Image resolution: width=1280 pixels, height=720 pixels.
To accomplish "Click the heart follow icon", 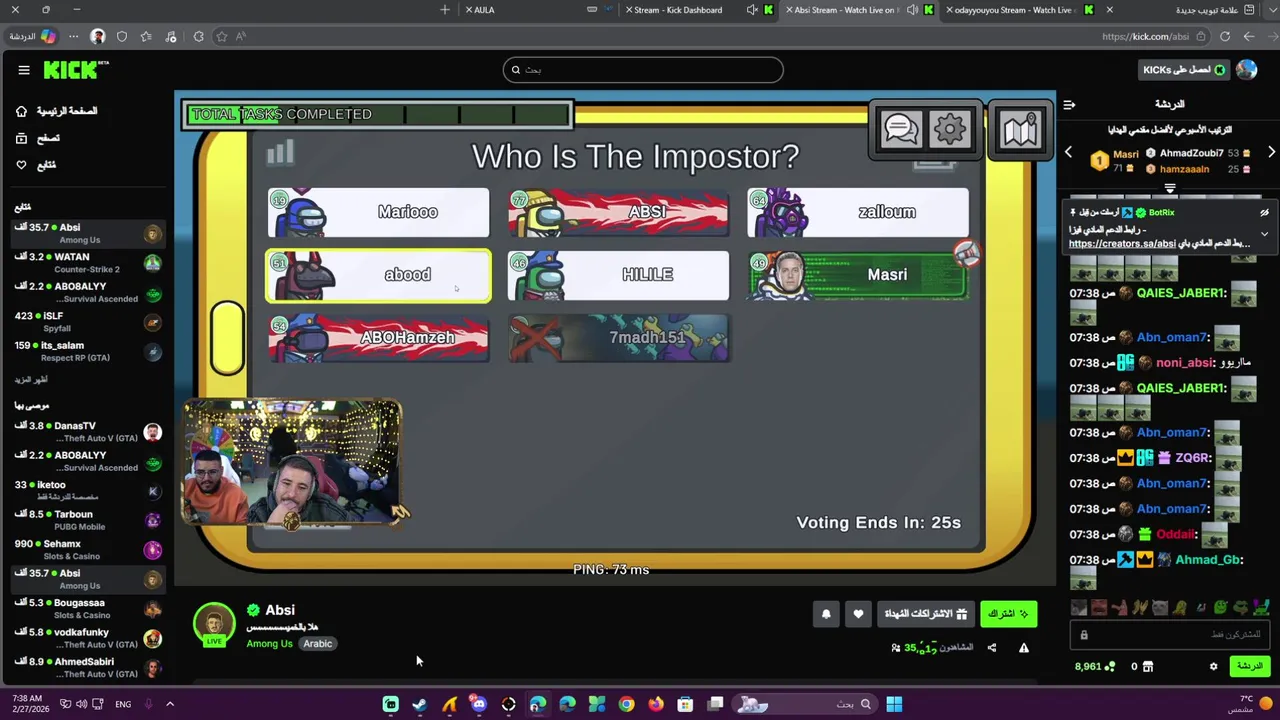I will tap(858, 614).
